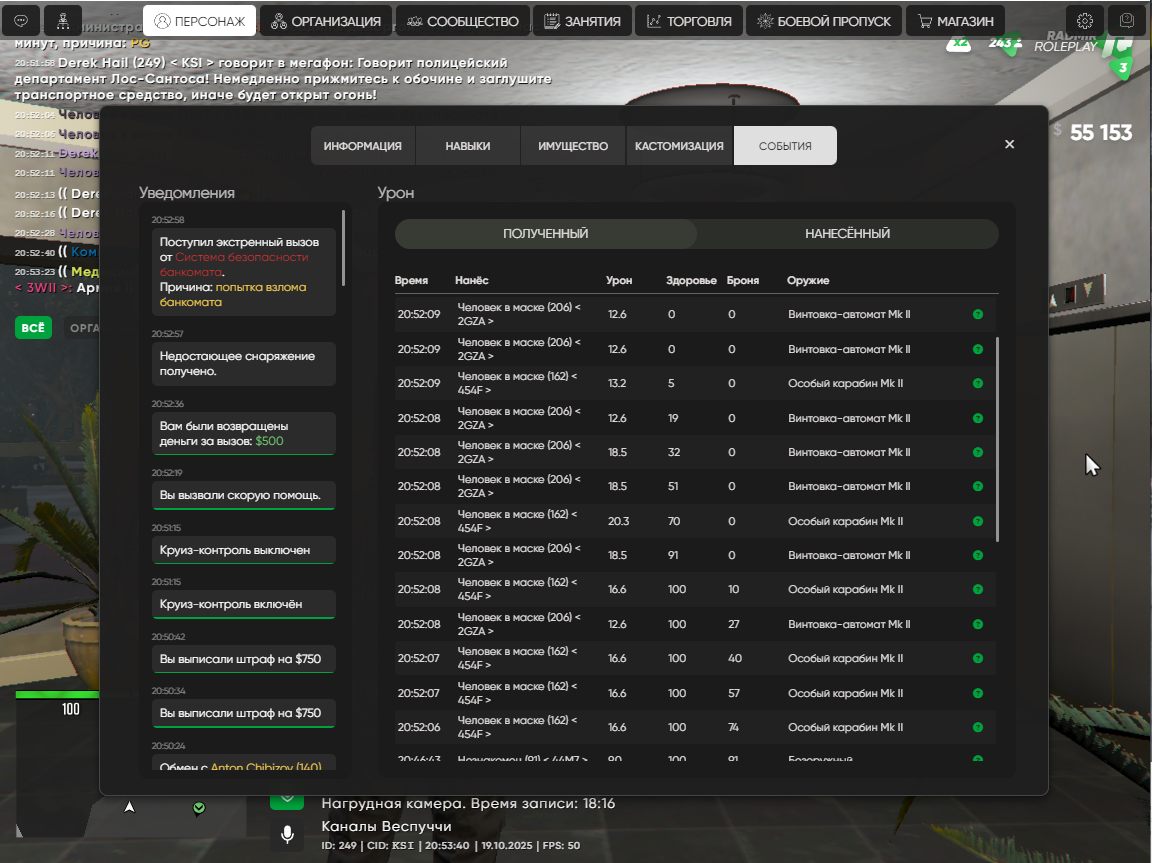Screen dimensions: 1152x863
Task: Click the damage table scrollbar
Action: 997,440
